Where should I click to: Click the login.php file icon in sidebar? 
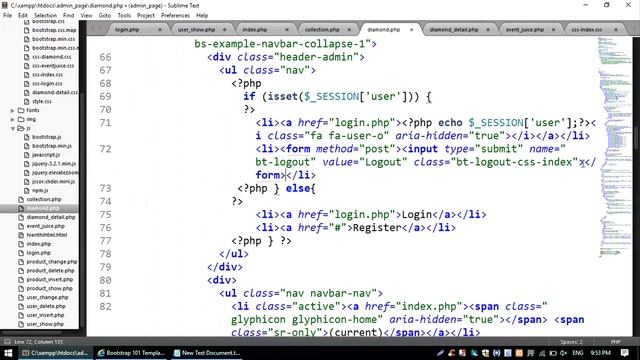point(21,253)
